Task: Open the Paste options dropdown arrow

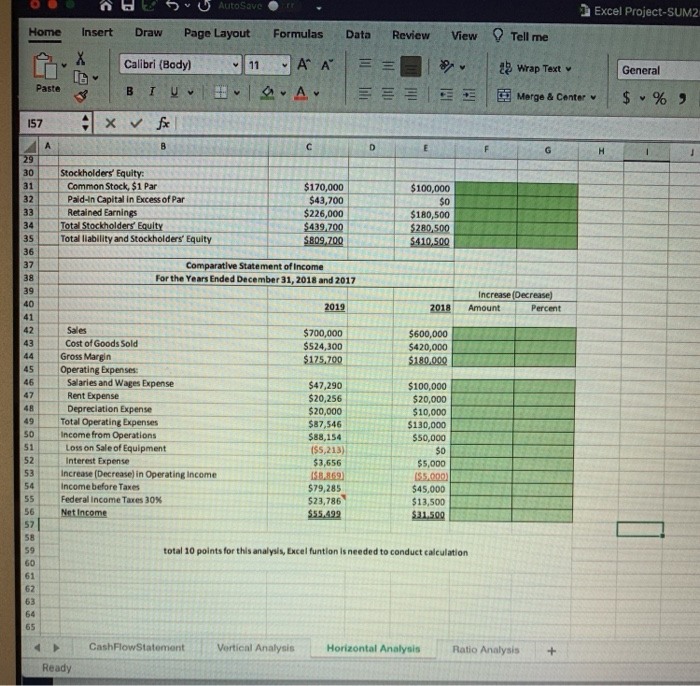Action: point(64,66)
